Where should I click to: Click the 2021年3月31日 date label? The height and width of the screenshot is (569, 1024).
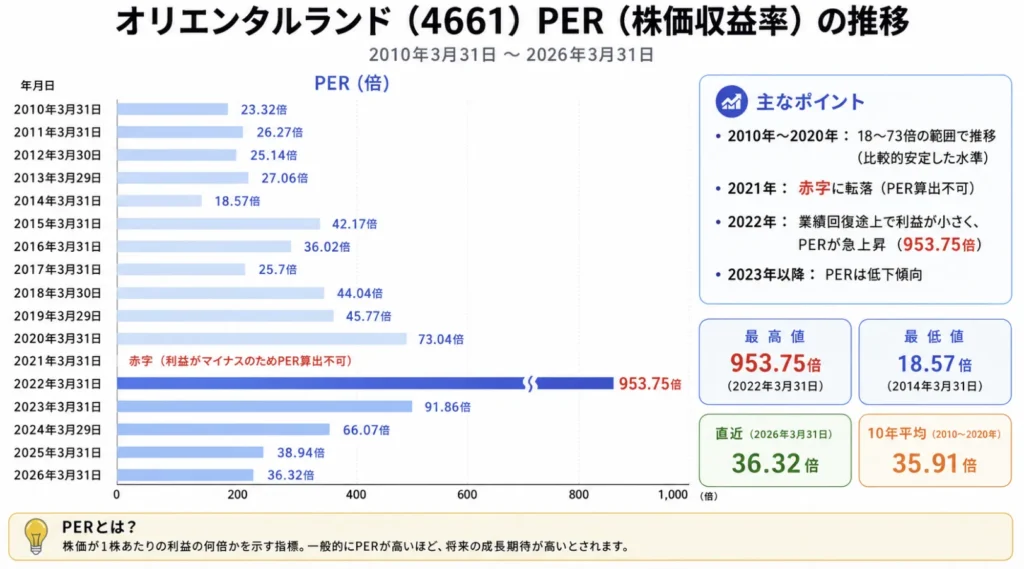pyautogui.click(x=57, y=361)
